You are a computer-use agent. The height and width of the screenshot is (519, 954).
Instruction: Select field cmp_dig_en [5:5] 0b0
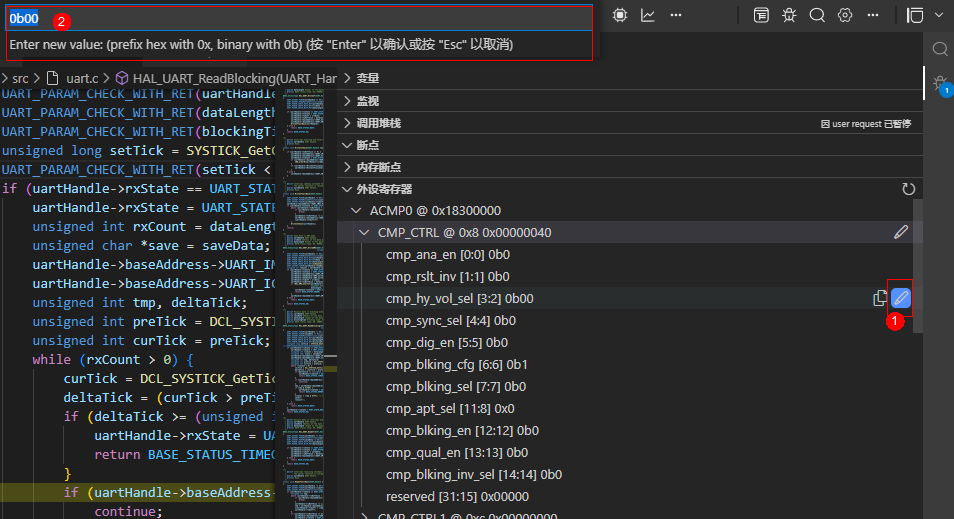(447, 343)
